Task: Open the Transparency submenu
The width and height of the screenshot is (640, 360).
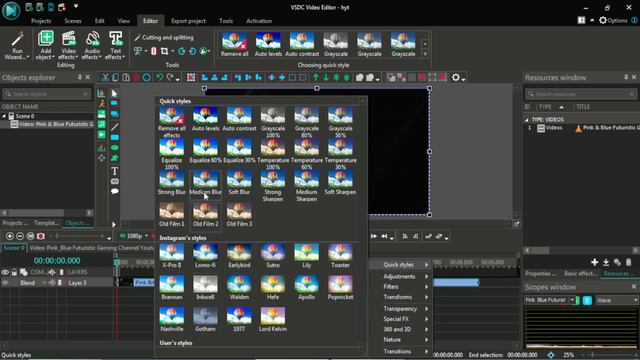Action: [x=401, y=309]
